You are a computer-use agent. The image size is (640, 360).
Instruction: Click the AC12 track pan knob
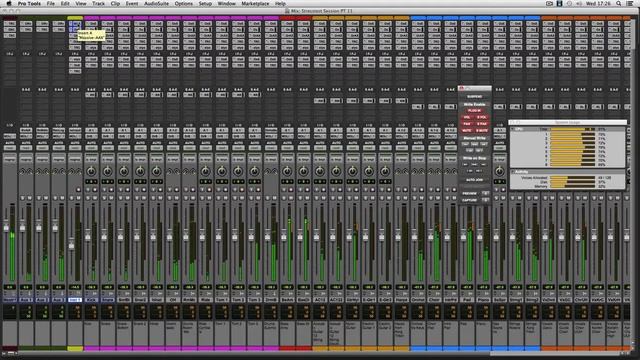320,171
